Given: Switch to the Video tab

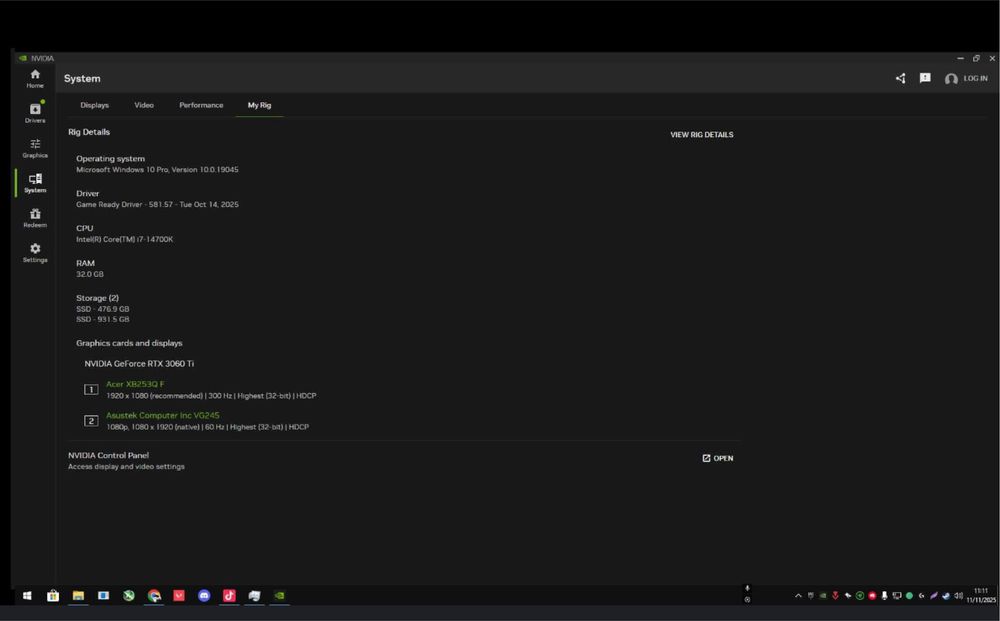Looking at the screenshot, I should 143,105.
